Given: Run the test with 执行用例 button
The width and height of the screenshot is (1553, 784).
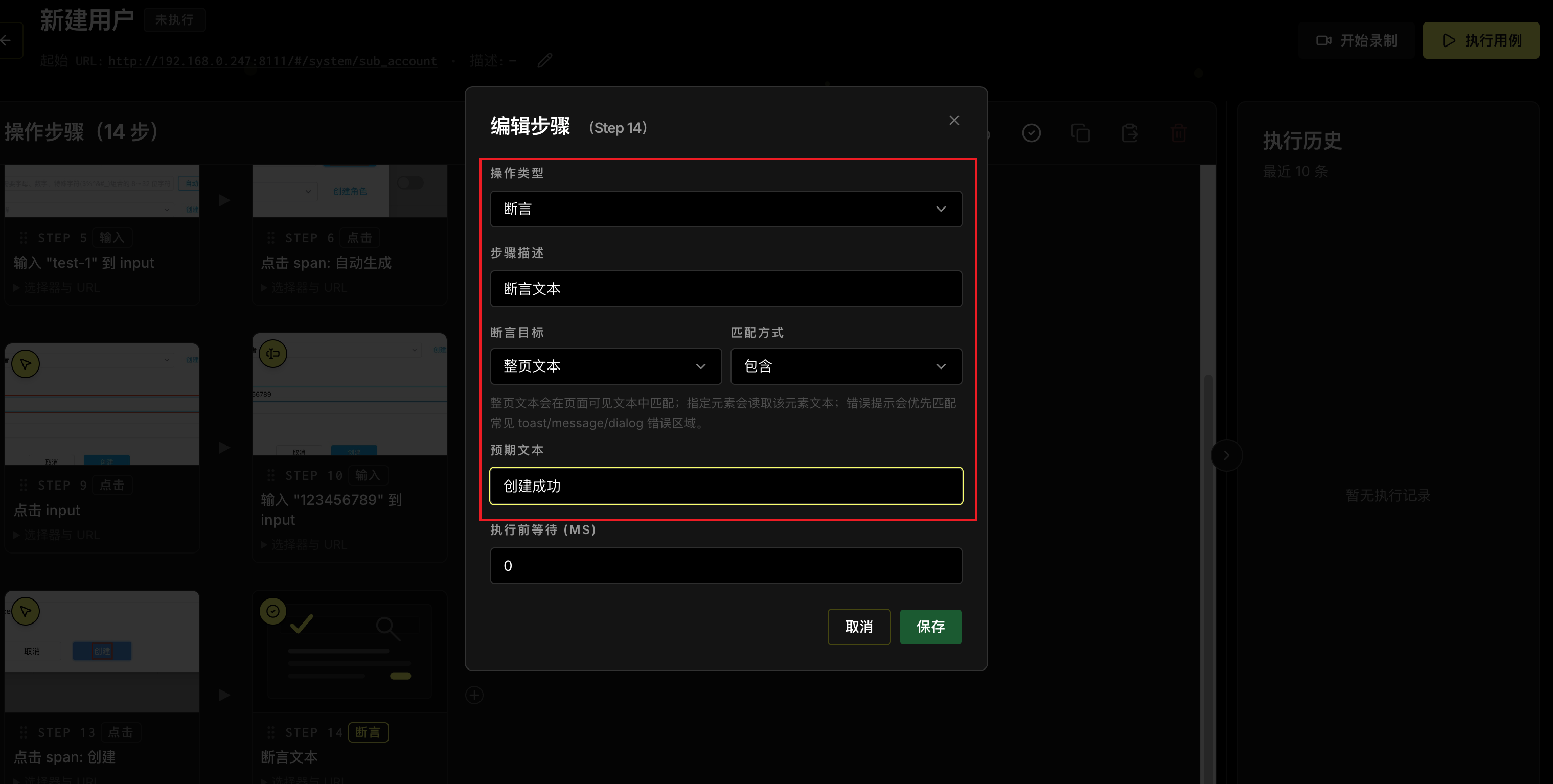Looking at the screenshot, I should [1481, 40].
